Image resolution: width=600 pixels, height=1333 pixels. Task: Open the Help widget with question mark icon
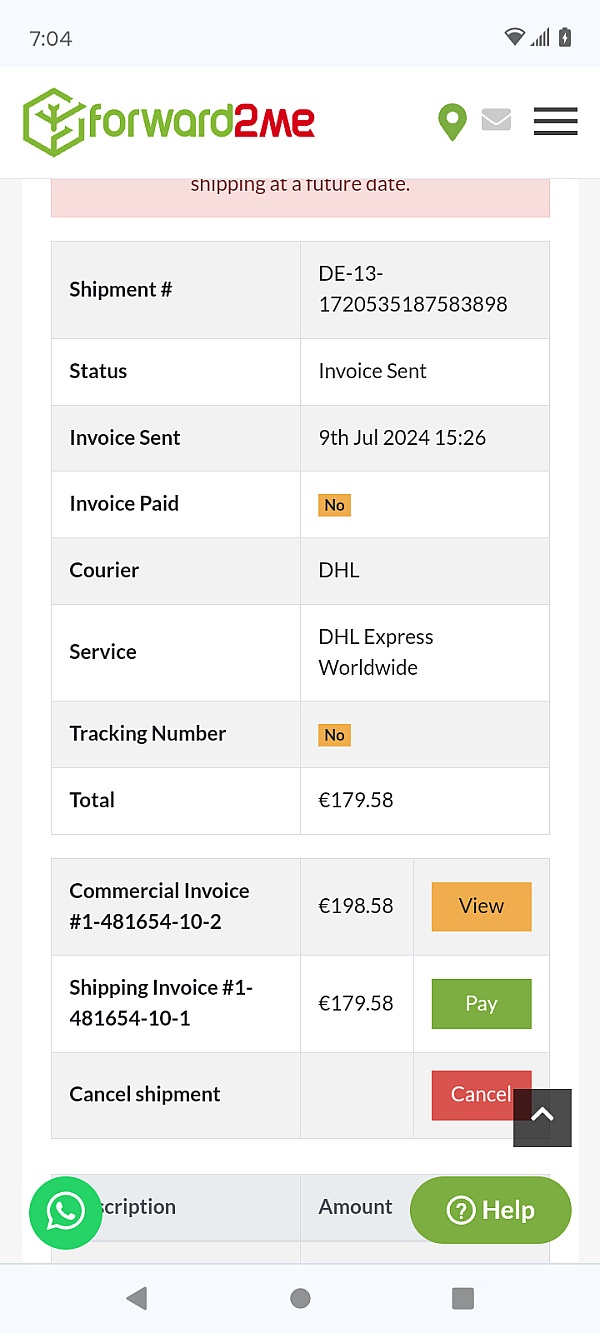click(490, 1210)
